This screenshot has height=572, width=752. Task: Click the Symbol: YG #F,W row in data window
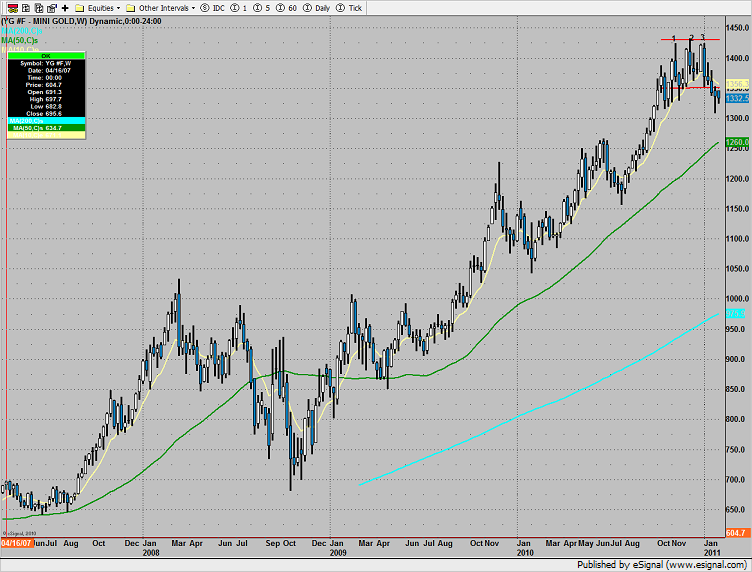[46, 63]
